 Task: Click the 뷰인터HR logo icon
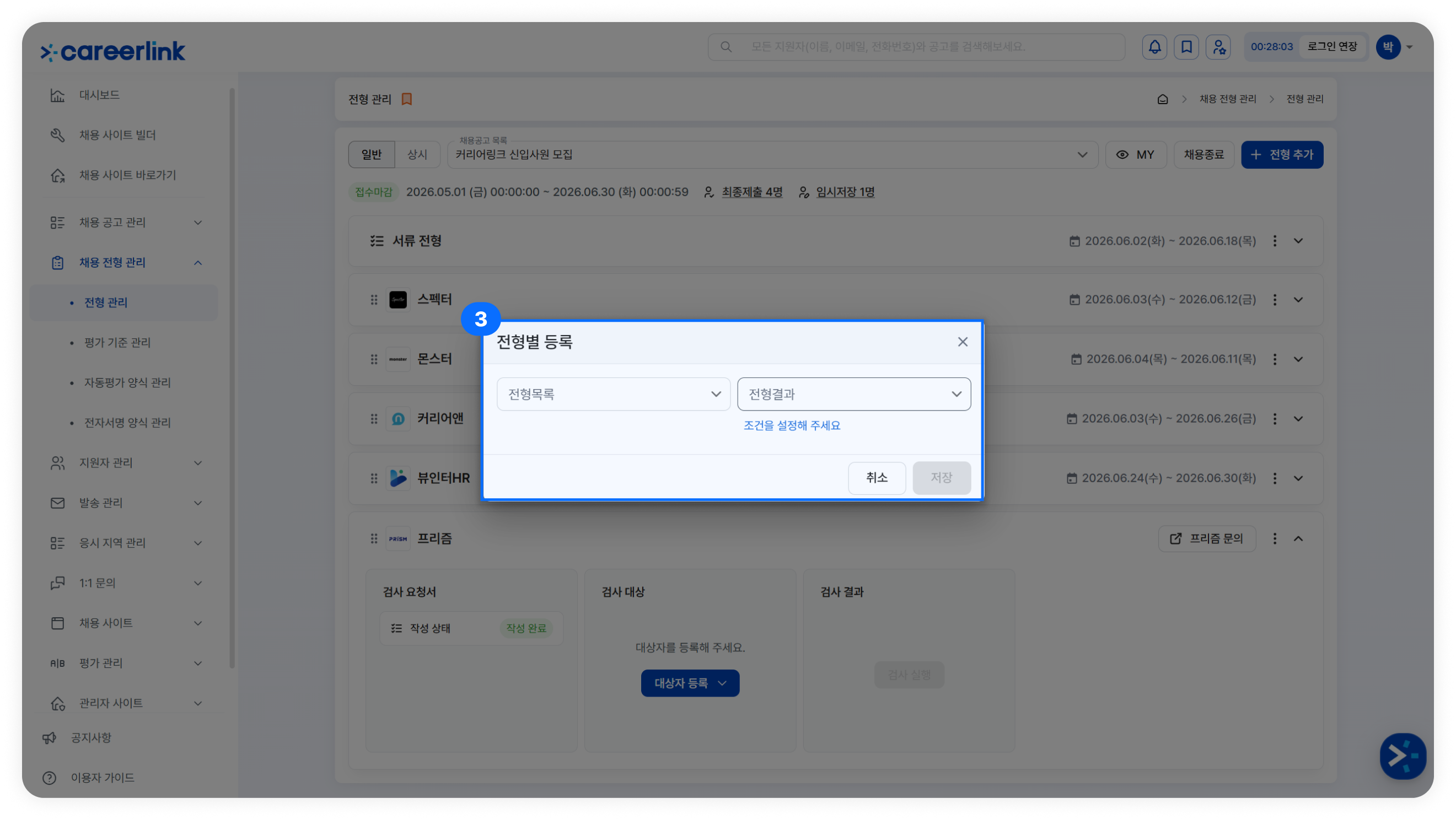pyautogui.click(x=398, y=479)
